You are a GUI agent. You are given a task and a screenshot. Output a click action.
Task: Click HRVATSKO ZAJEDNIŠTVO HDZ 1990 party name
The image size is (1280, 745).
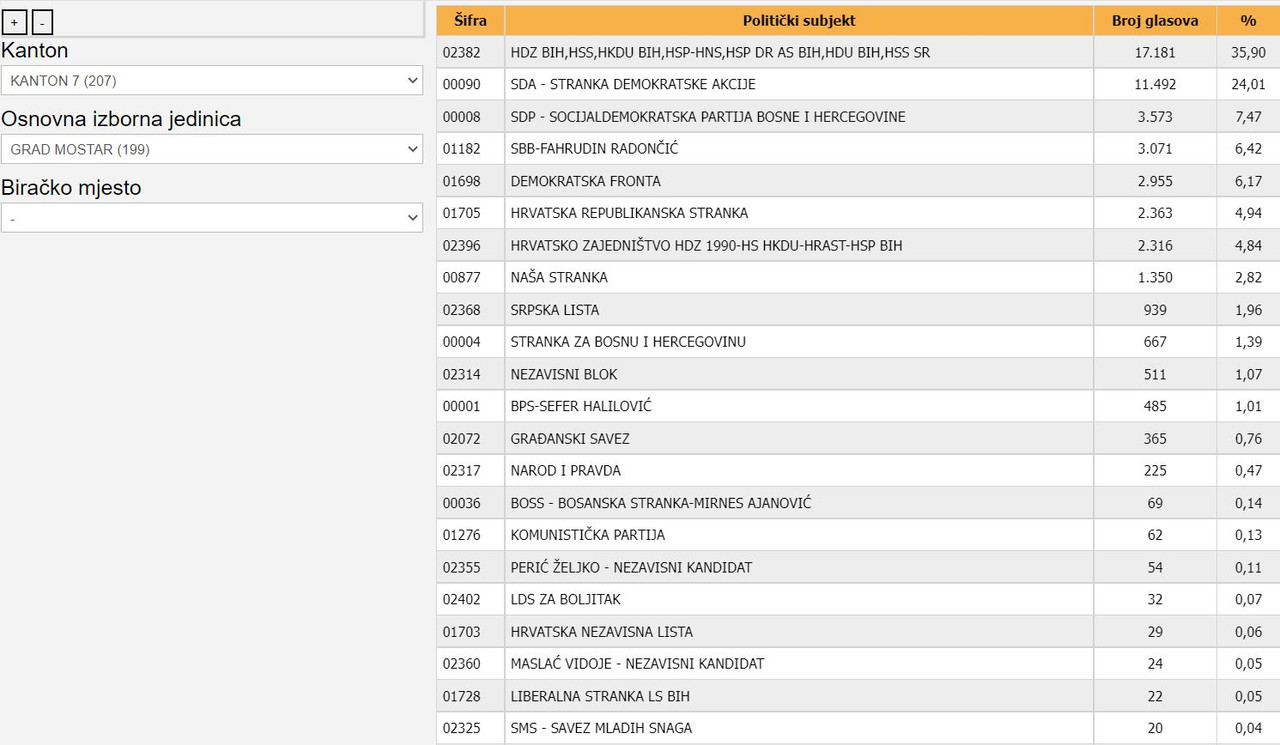click(706, 245)
